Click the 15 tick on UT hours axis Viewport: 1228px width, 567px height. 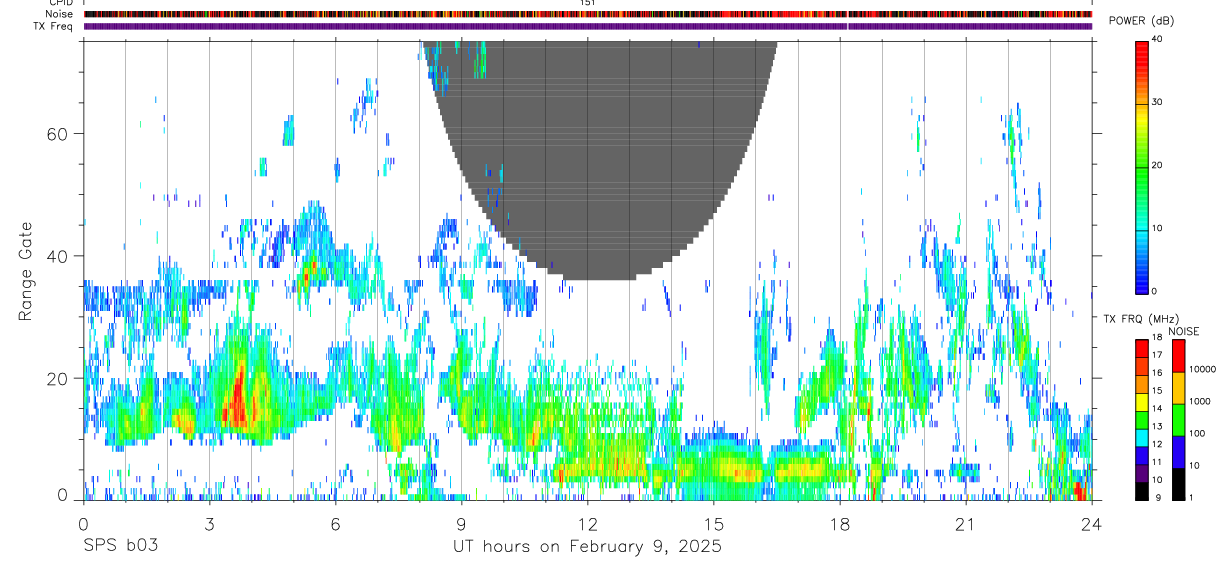[x=713, y=523]
